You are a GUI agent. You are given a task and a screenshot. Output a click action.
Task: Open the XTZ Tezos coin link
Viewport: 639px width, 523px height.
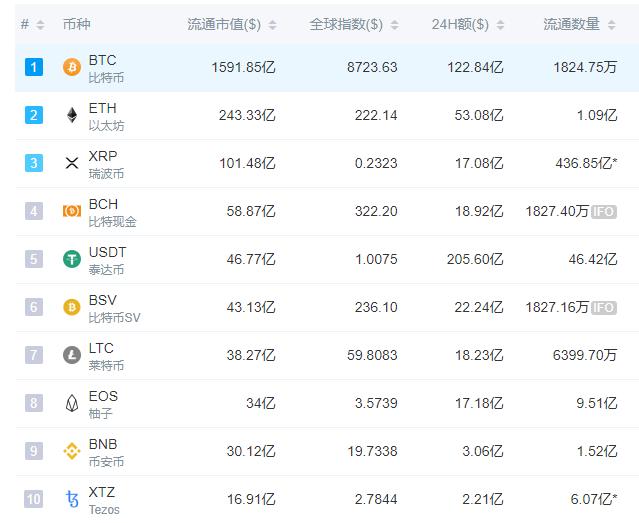pos(104,501)
